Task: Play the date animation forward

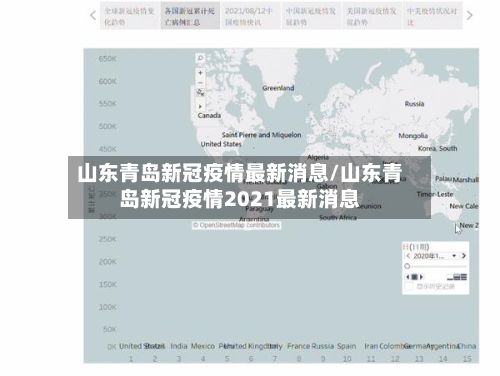Action: (x=421, y=277)
